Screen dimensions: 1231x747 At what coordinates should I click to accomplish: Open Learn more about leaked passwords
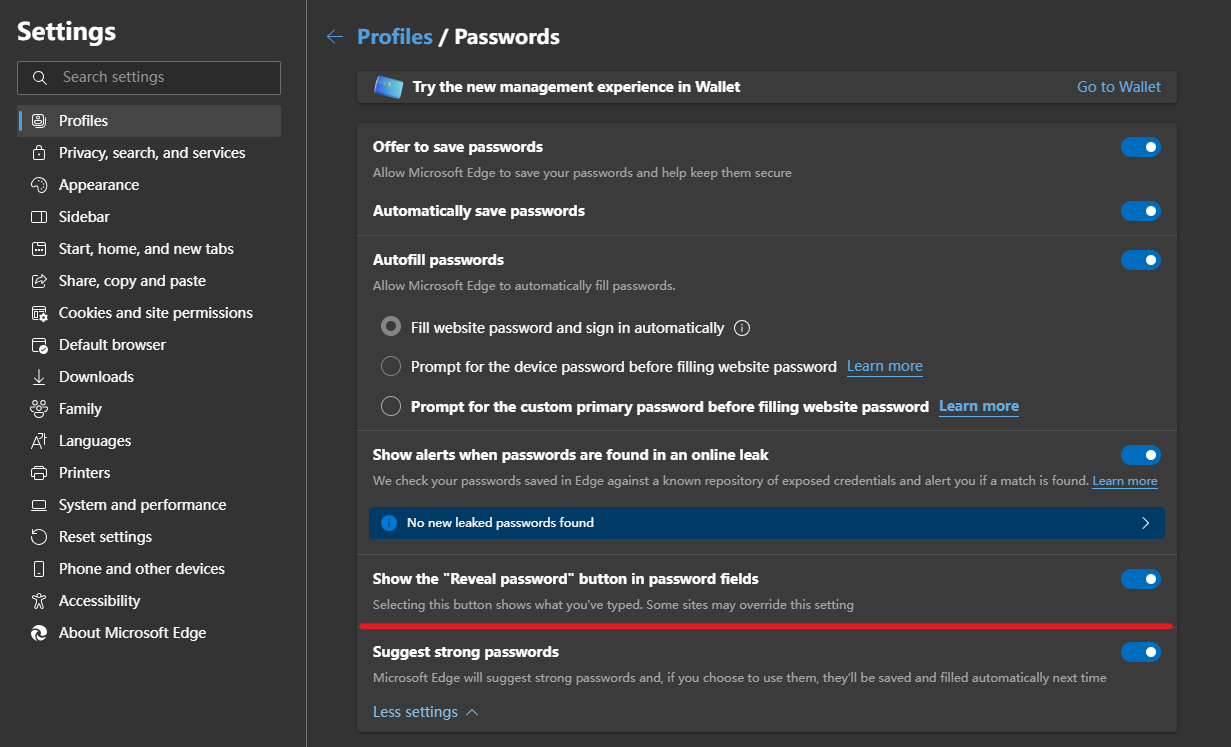[x=1124, y=481]
